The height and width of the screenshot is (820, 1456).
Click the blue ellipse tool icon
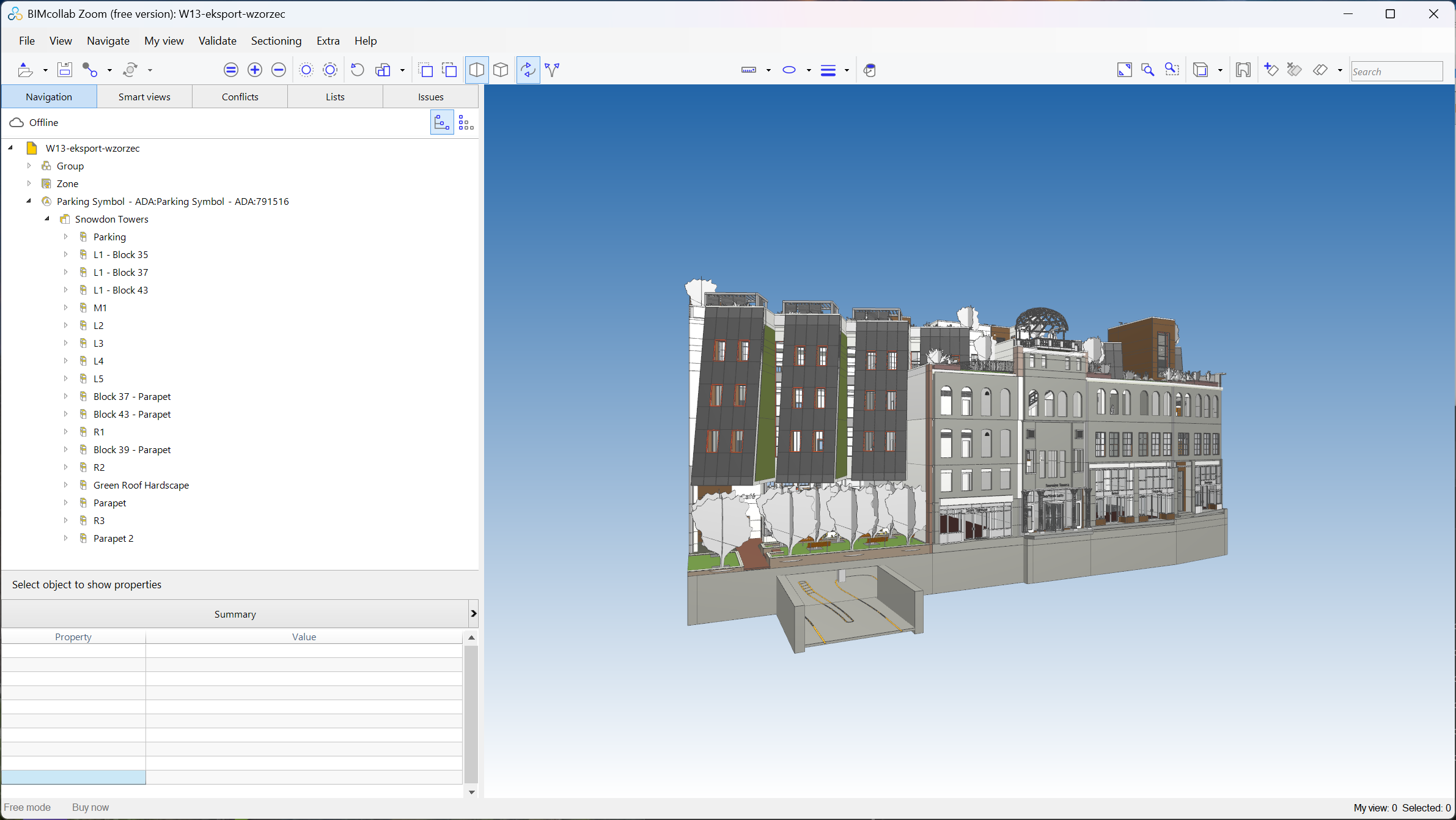click(x=789, y=70)
